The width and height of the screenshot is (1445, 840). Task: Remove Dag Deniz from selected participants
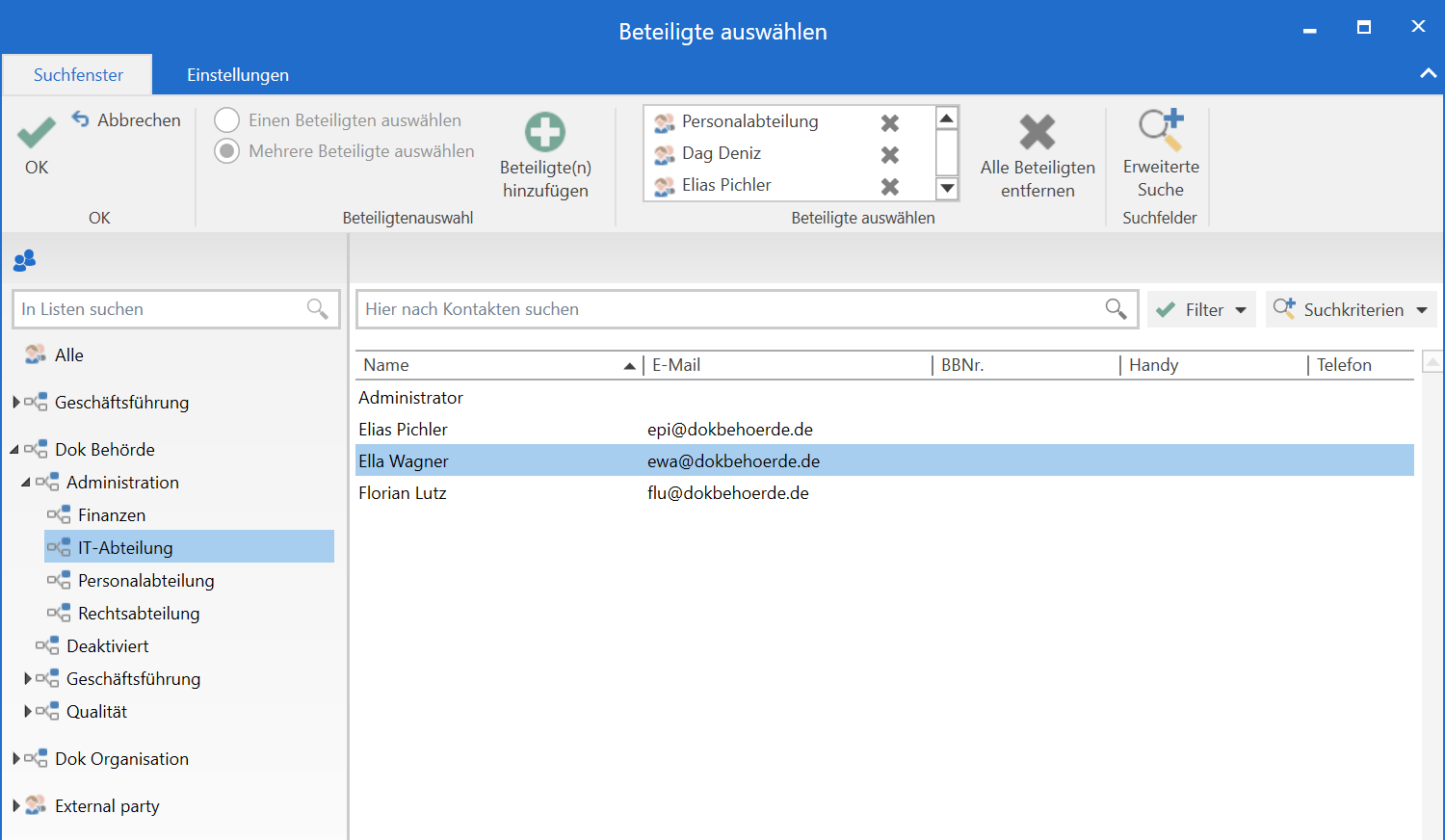[x=890, y=155]
